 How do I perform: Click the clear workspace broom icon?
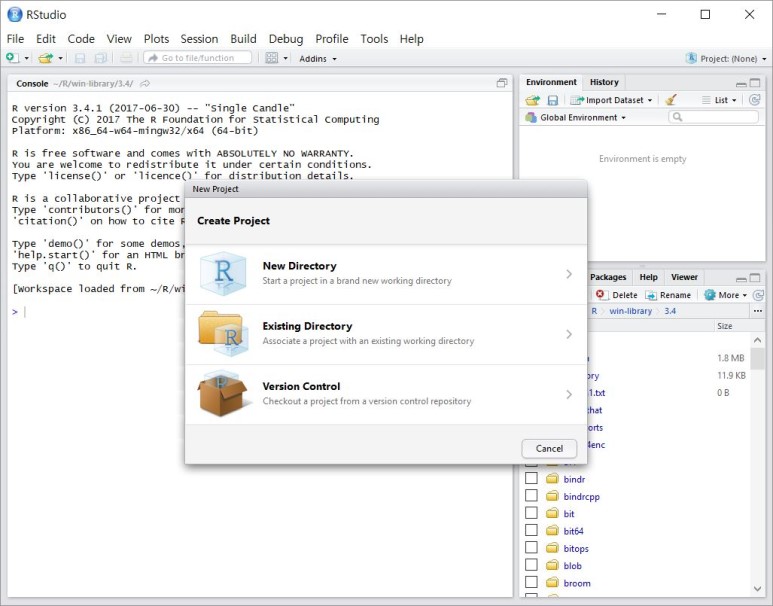[670, 100]
